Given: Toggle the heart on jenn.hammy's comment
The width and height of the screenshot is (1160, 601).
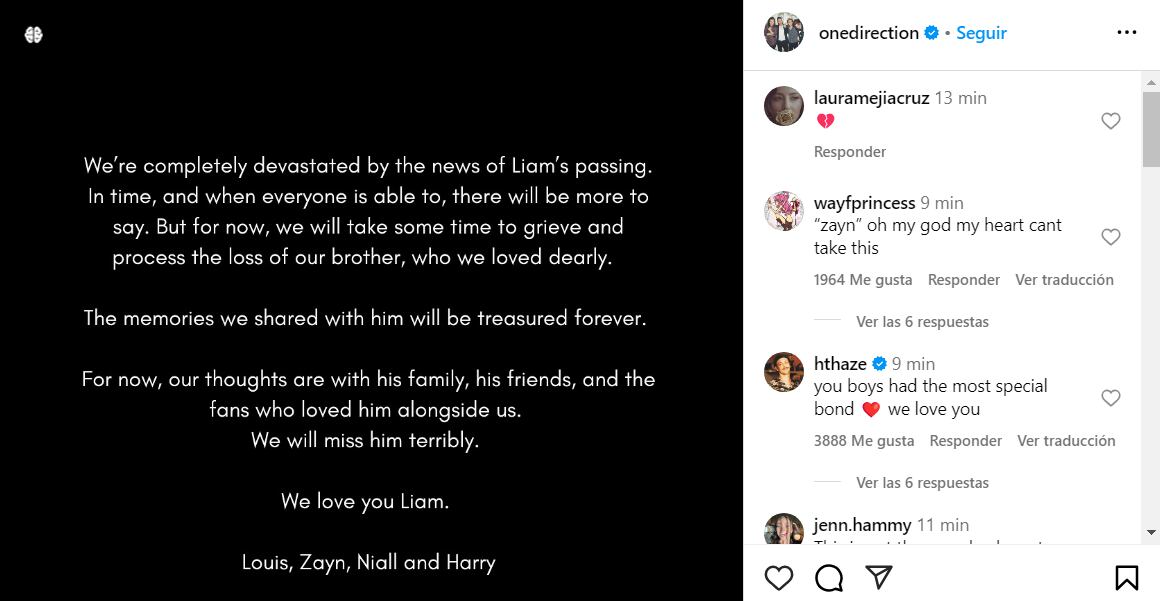Looking at the screenshot, I should click(1110, 542).
